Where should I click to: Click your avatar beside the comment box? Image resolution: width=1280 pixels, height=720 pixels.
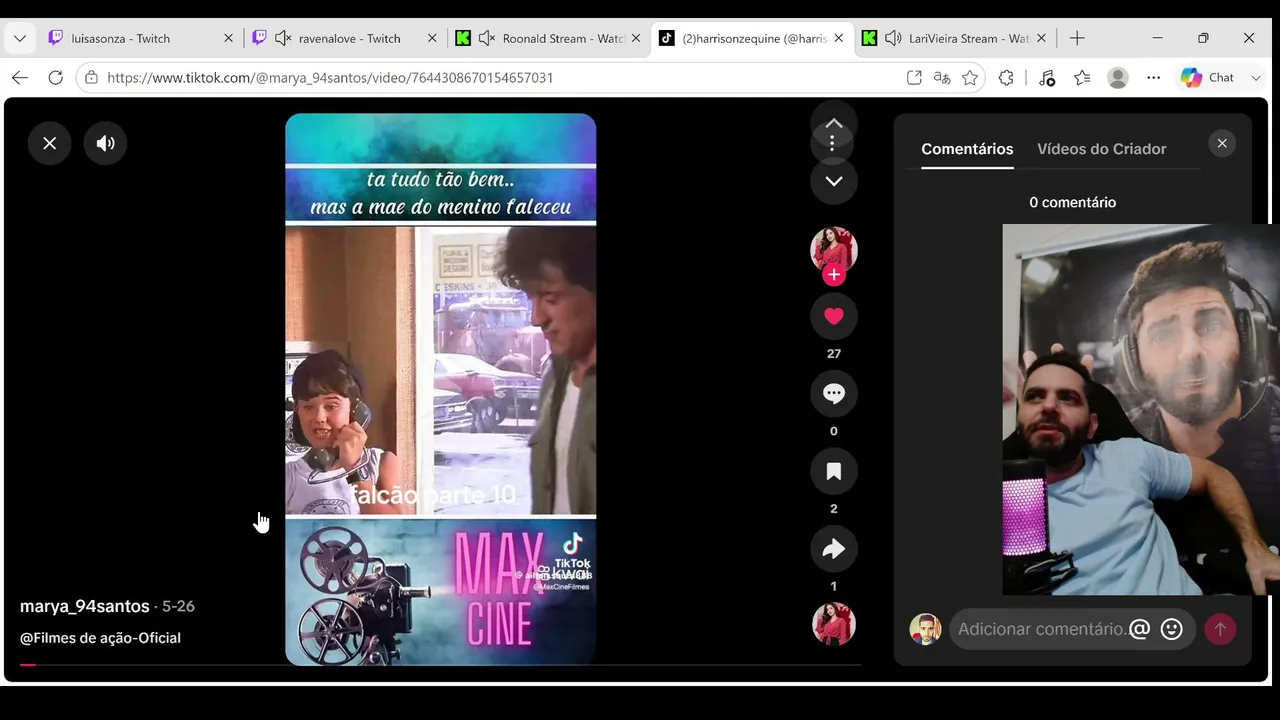click(x=925, y=629)
